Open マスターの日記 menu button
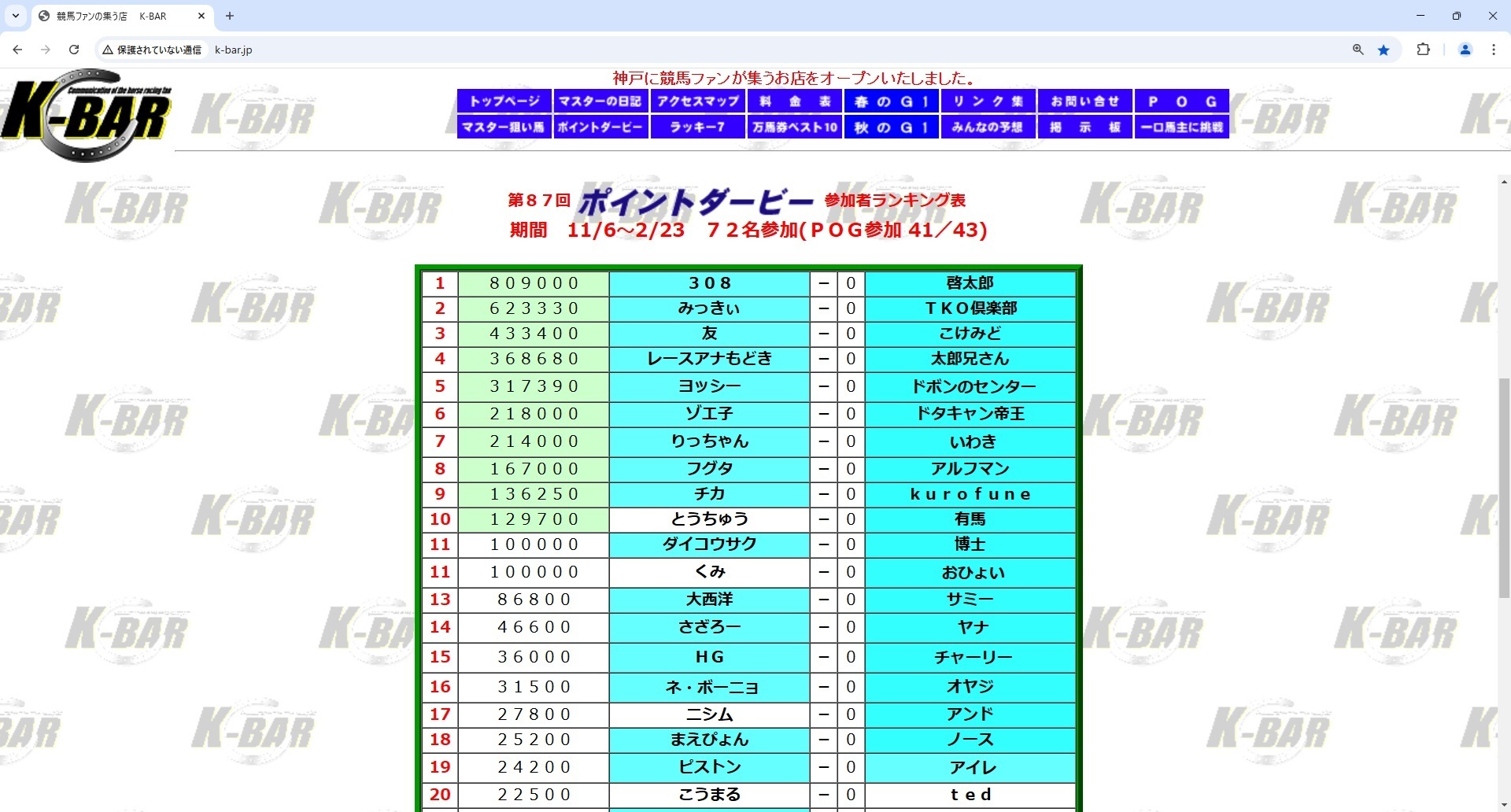Screen dimensions: 1511x812 (x=600, y=101)
